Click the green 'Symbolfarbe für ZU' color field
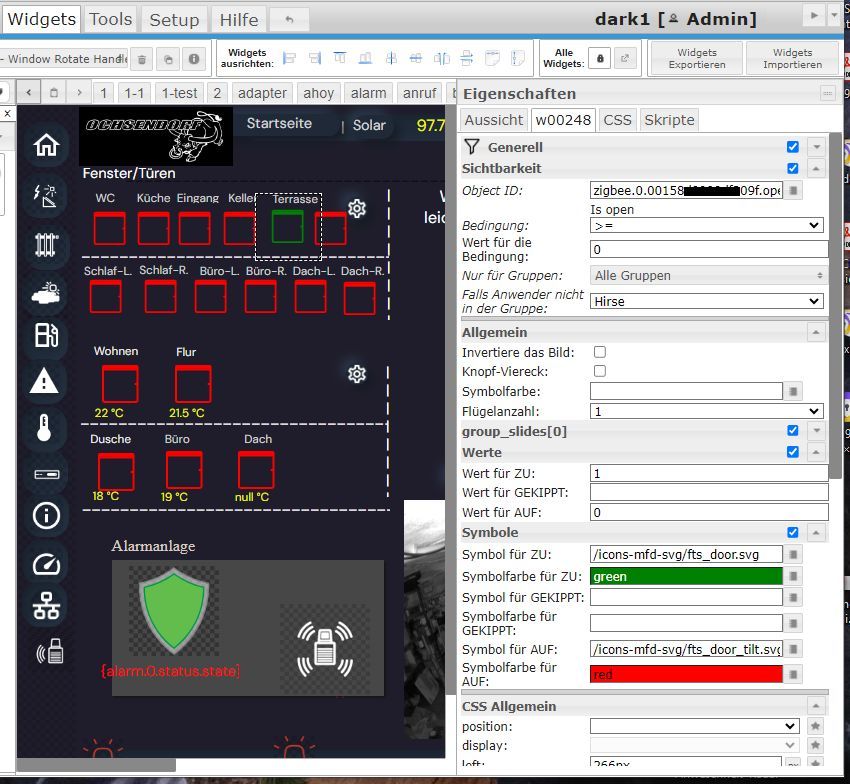Image resolution: width=850 pixels, height=784 pixels. [x=685, y=576]
